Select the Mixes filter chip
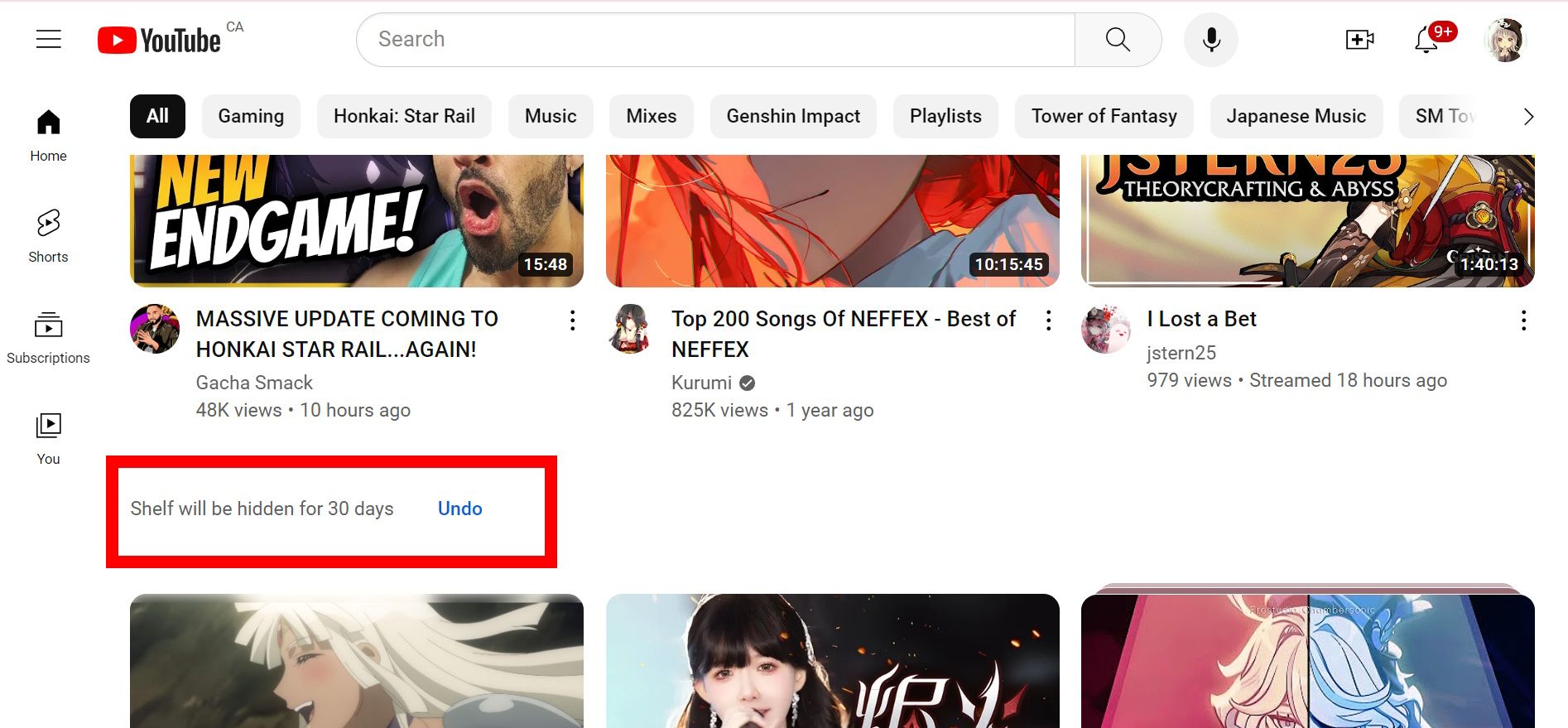The width and height of the screenshot is (1568, 728). pos(652,116)
